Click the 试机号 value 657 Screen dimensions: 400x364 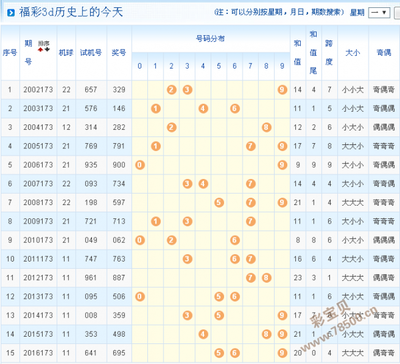(91, 90)
